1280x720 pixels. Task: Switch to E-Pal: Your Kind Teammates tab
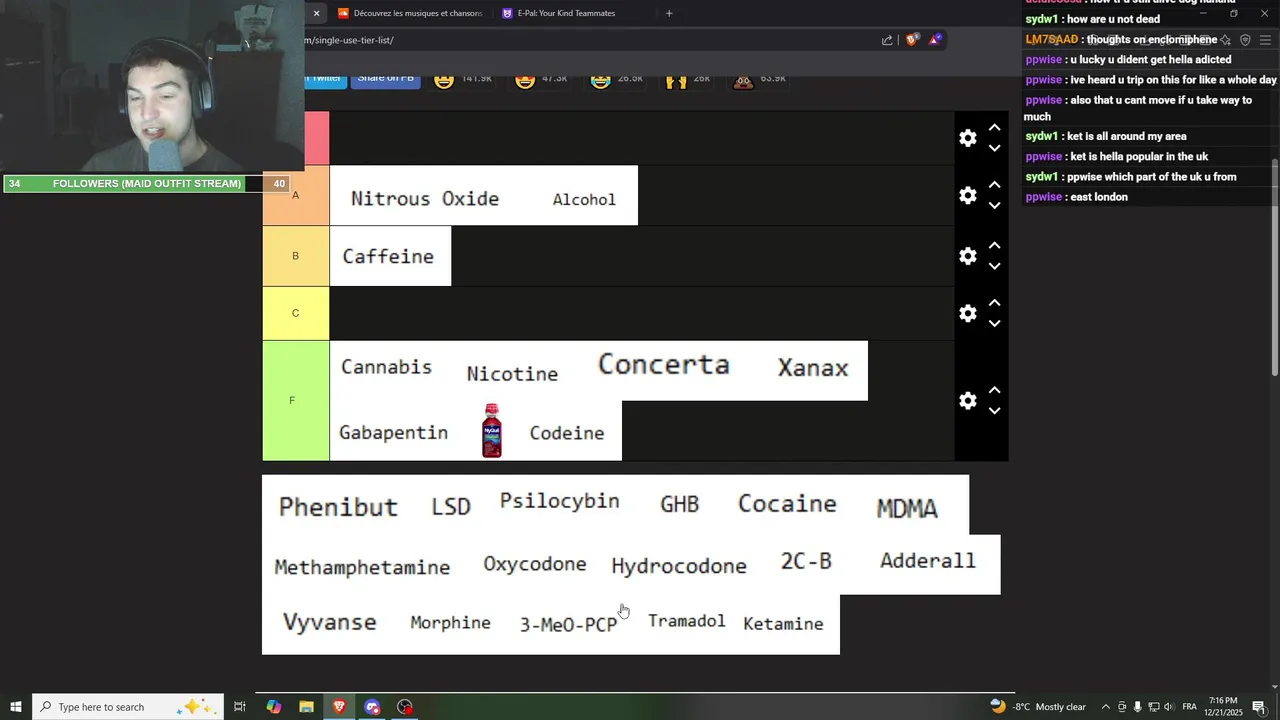(565, 13)
